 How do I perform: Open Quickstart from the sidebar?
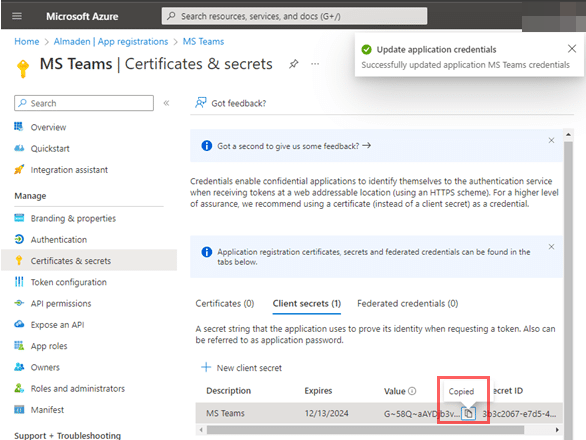pos(50,149)
